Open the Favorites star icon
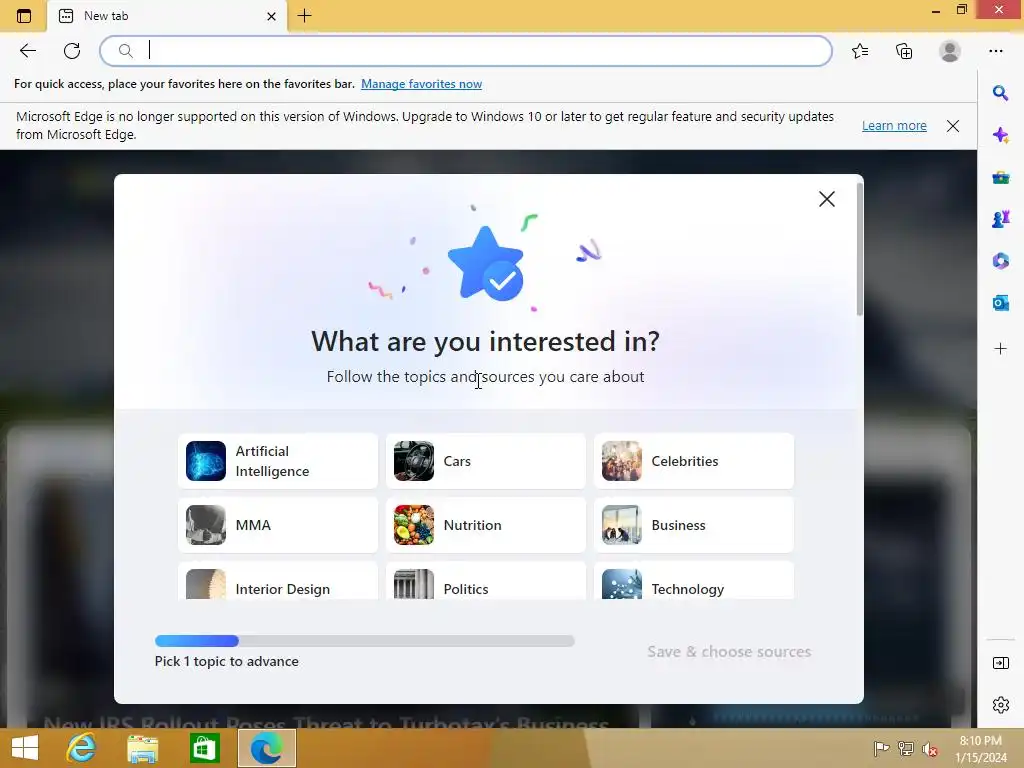1024x768 pixels. click(860, 51)
